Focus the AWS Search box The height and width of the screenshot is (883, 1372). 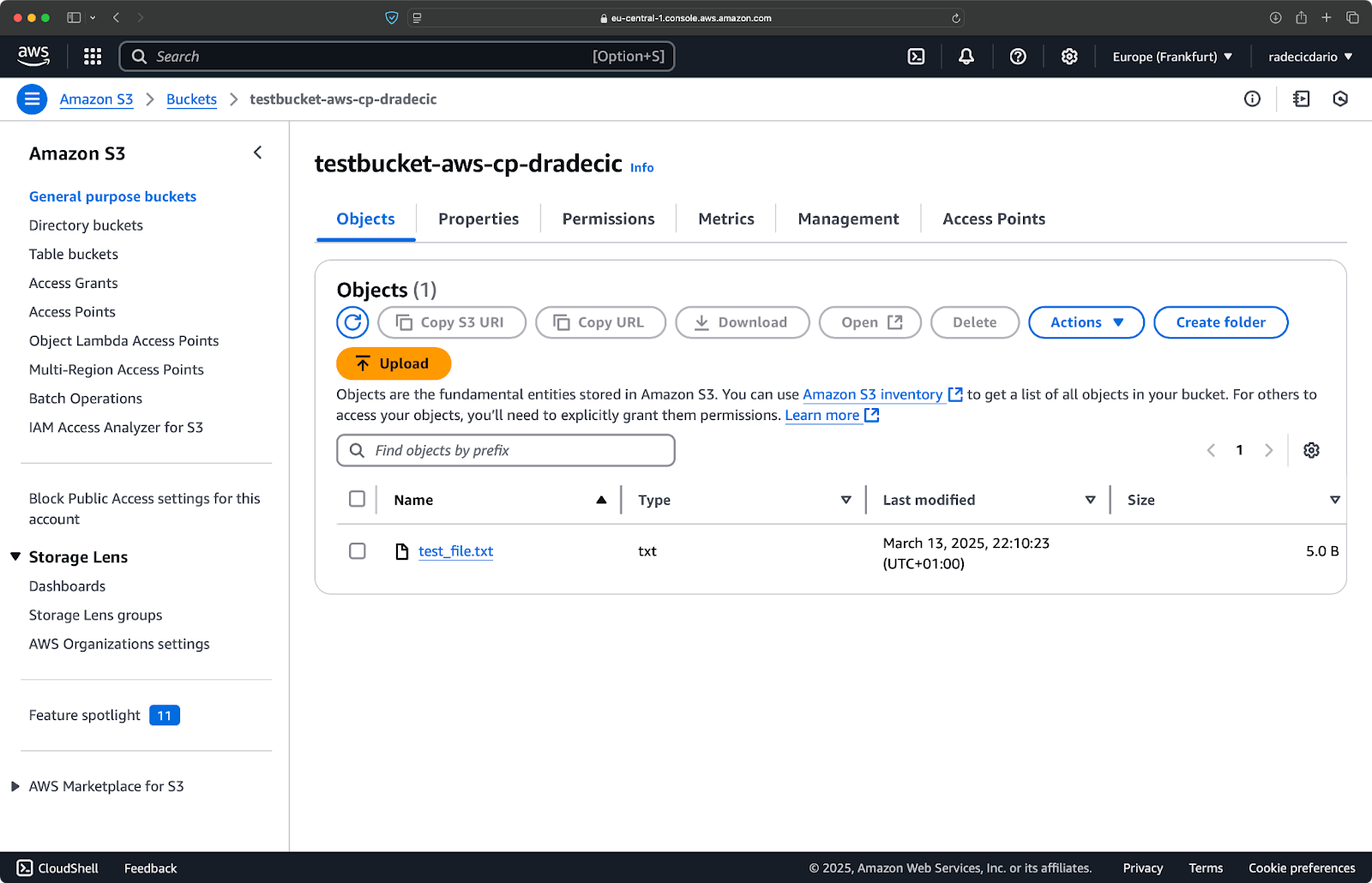pyautogui.click(x=397, y=57)
